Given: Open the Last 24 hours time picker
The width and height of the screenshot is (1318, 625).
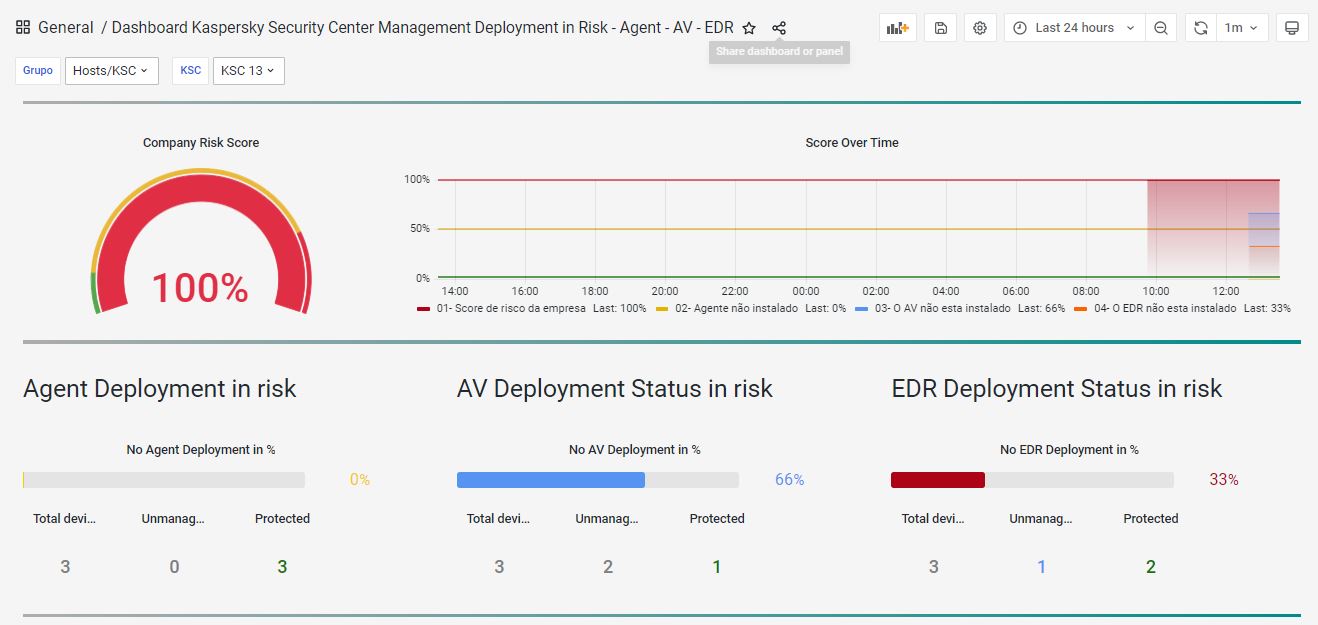Looking at the screenshot, I should pos(1075,28).
